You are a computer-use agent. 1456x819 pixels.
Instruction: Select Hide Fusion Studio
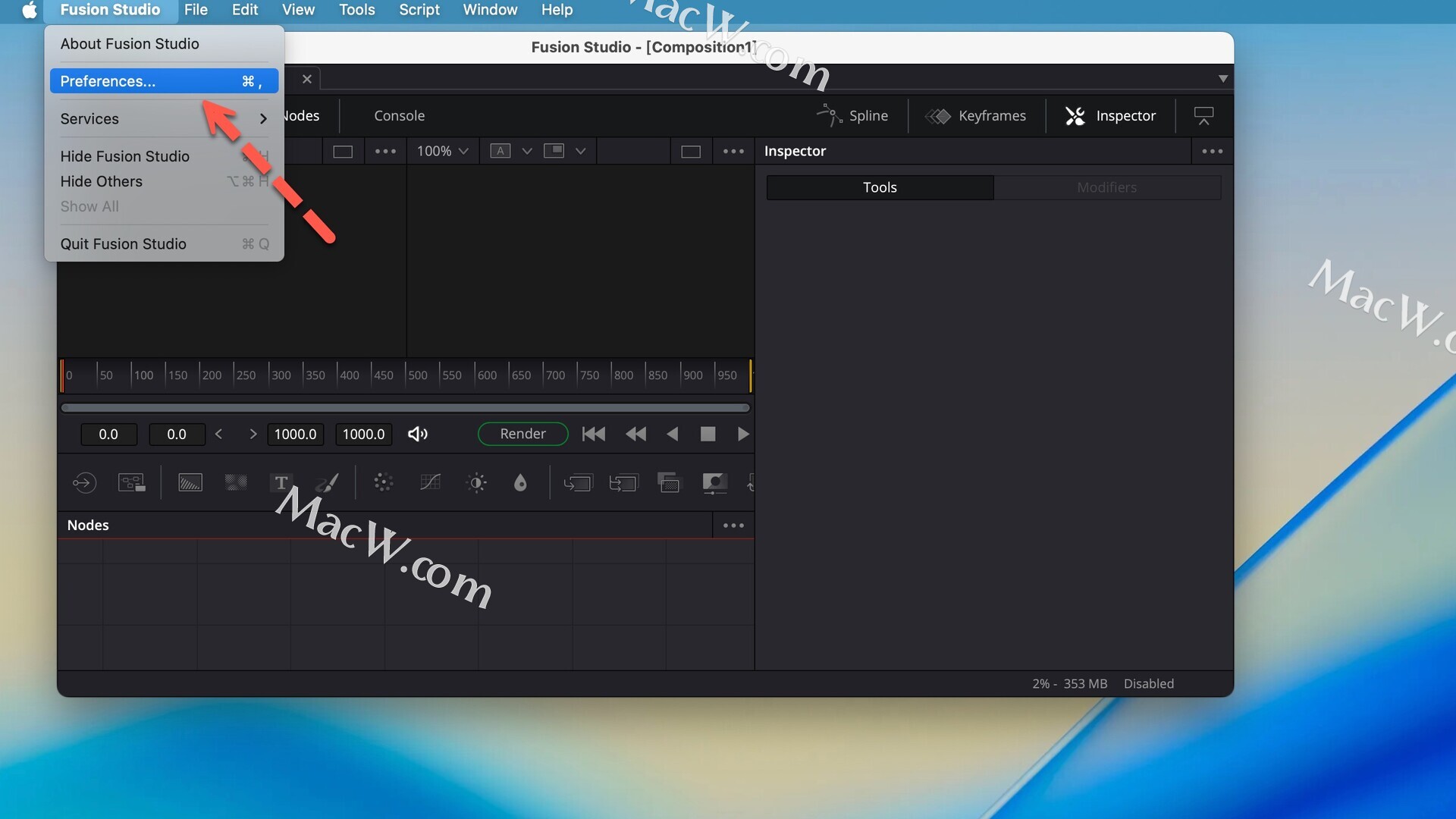(165, 156)
